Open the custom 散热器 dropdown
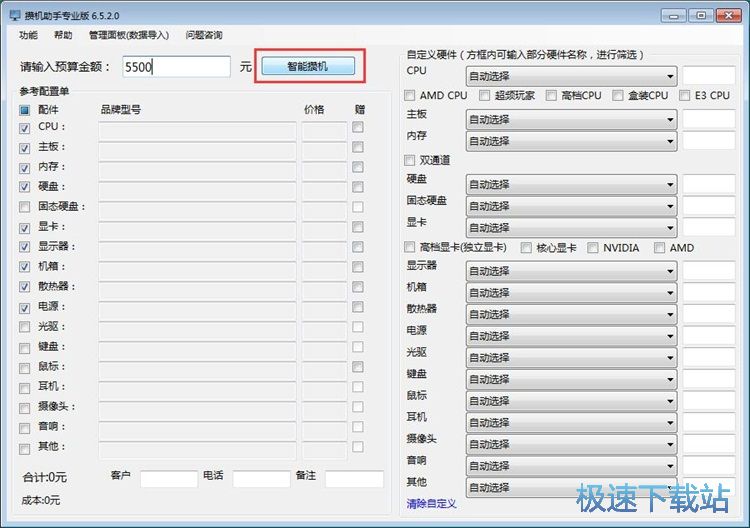 [x=572, y=314]
